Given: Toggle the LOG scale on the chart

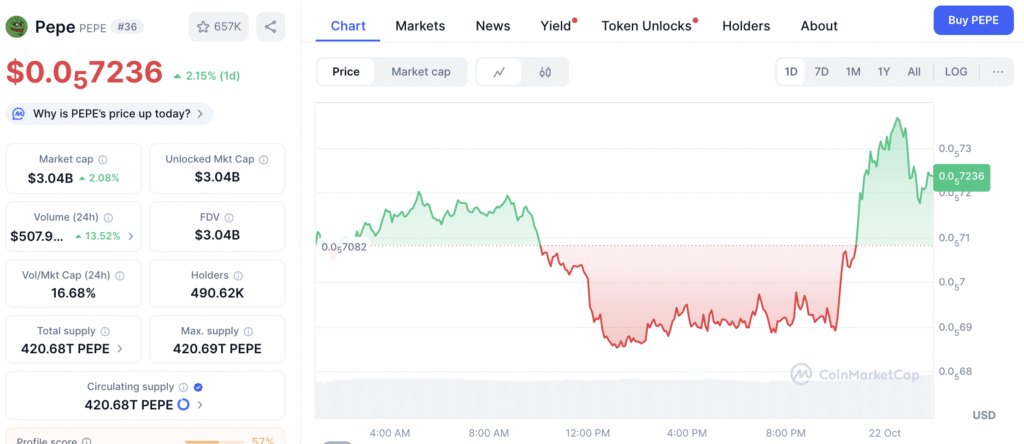Looking at the screenshot, I should pyautogui.click(x=955, y=72).
